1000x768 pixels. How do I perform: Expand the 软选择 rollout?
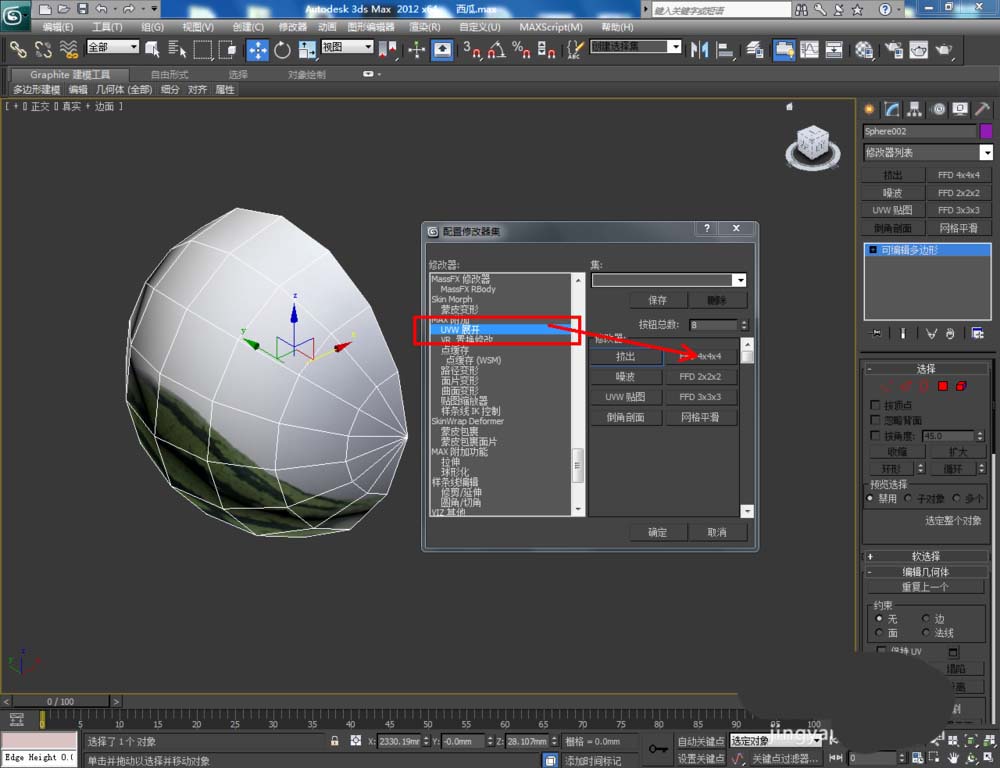tap(925, 556)
